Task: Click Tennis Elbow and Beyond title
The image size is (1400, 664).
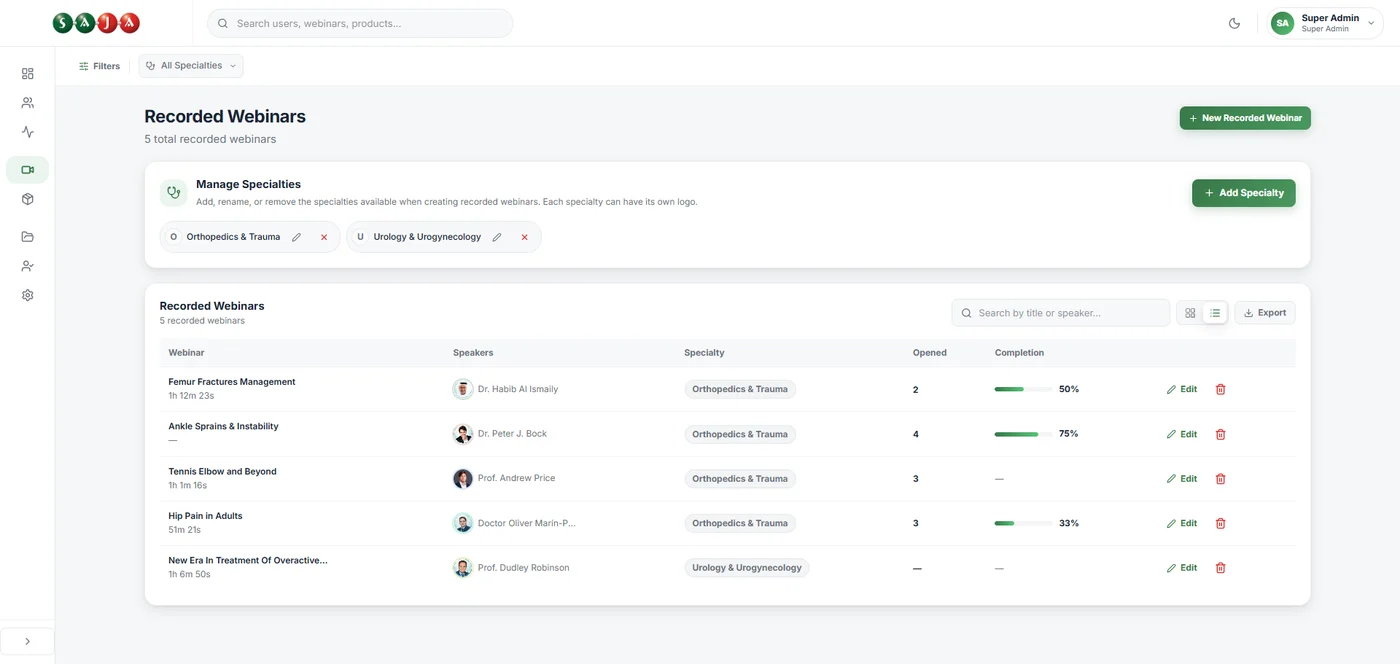Action: [222, 471]
